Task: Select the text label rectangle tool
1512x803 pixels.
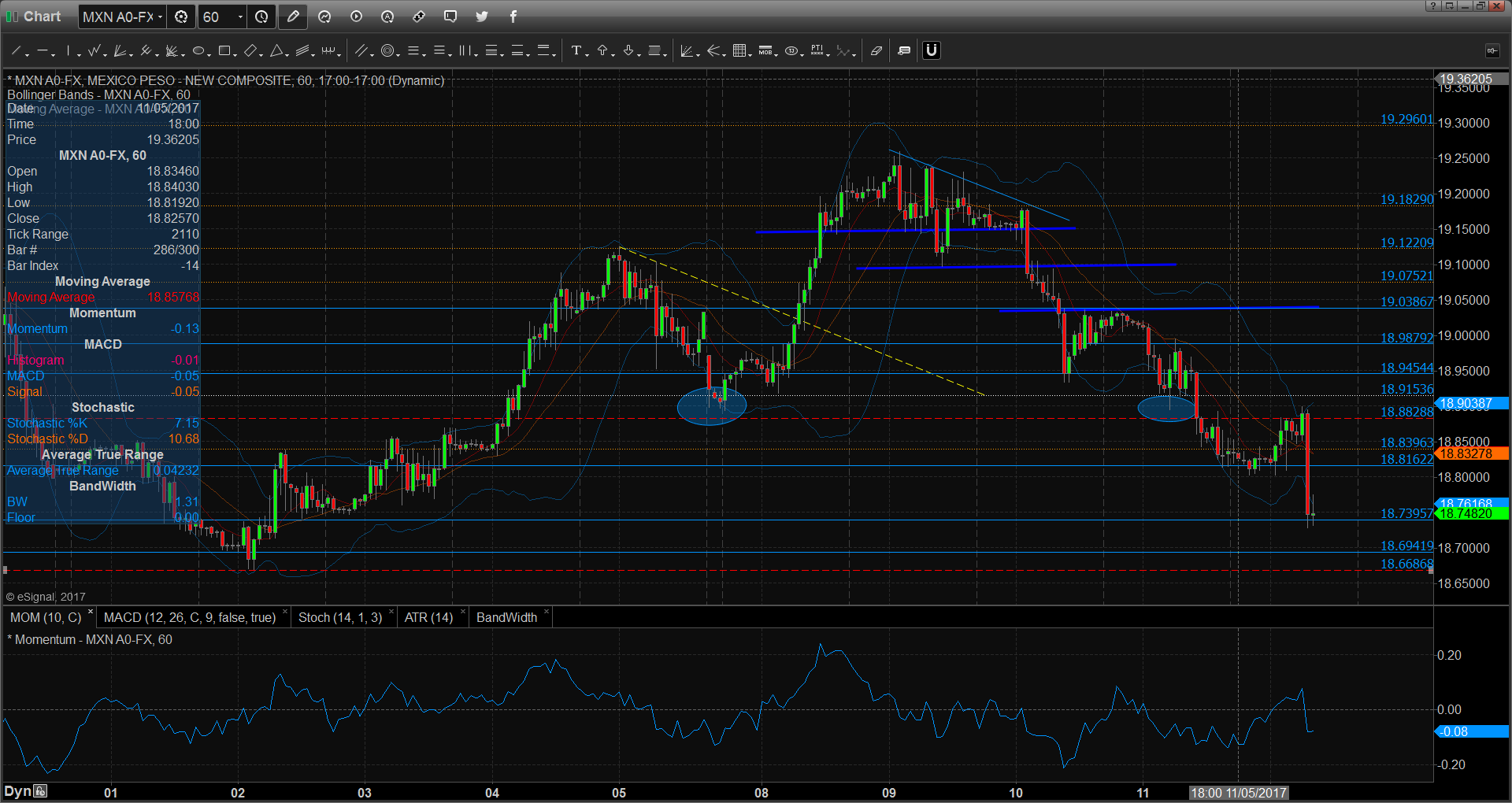Action: point(654,51)
